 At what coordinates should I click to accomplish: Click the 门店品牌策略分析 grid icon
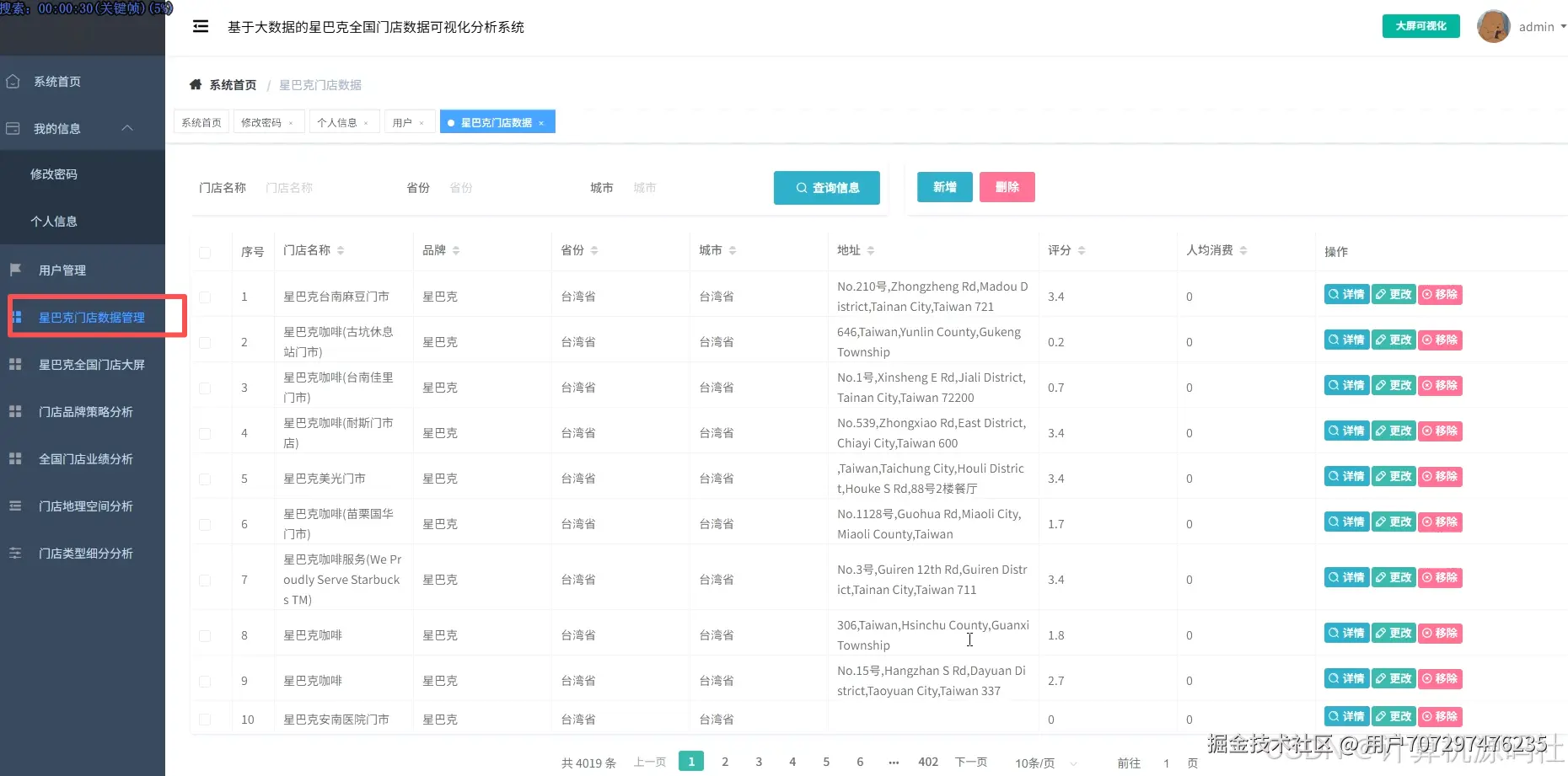click(x=15, y=411)
